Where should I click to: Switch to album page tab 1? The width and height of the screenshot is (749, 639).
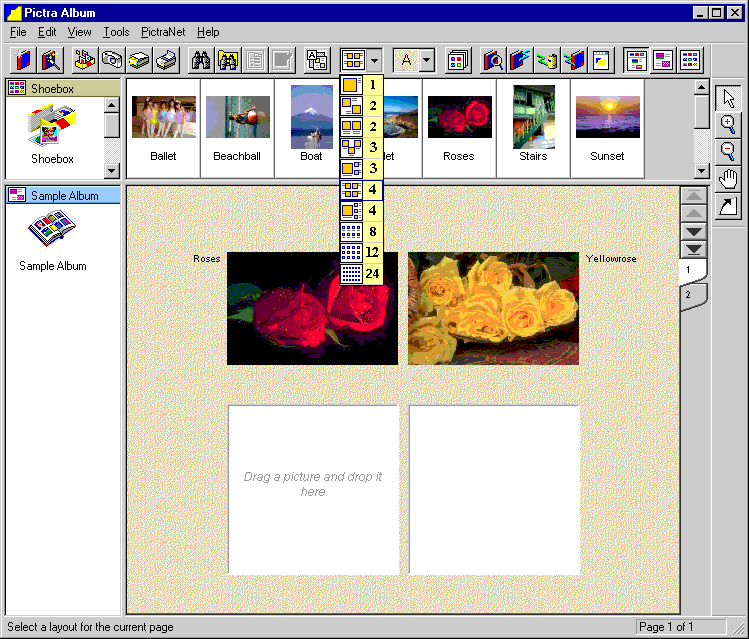(692, 270)
